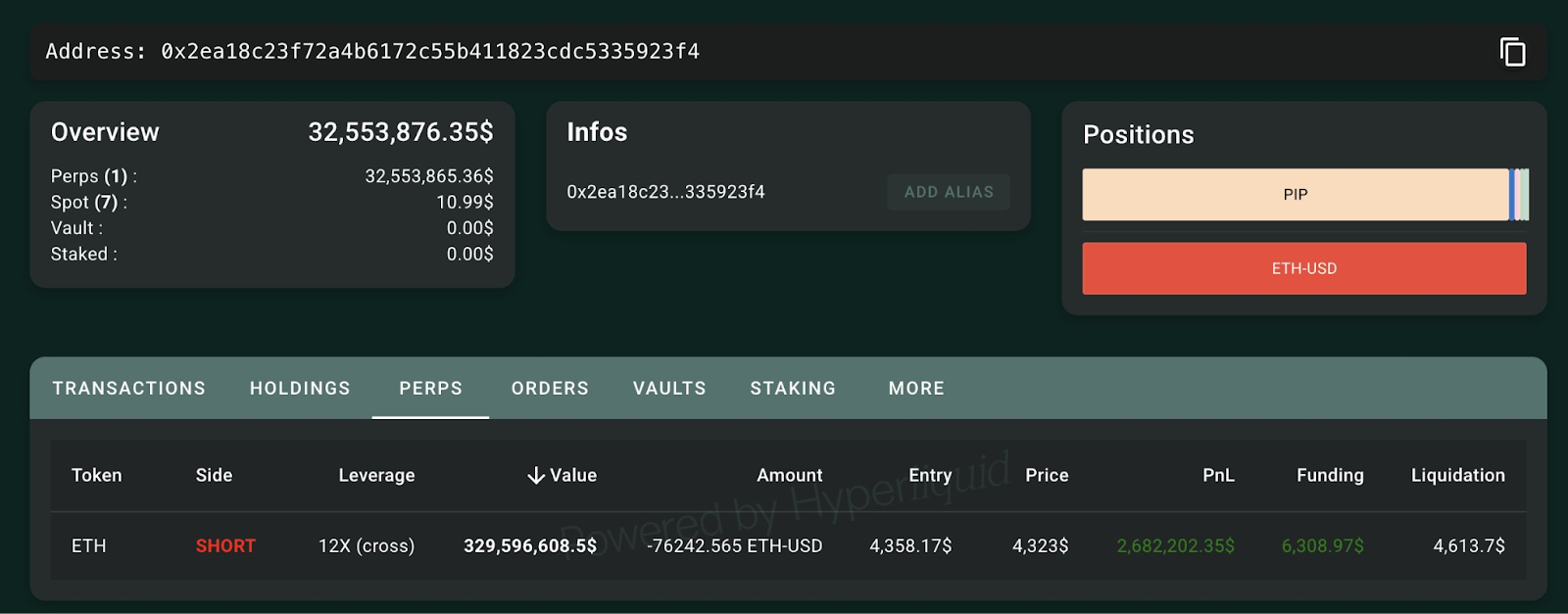
Task: Select the ETH token row
Action: coord(89,546)
